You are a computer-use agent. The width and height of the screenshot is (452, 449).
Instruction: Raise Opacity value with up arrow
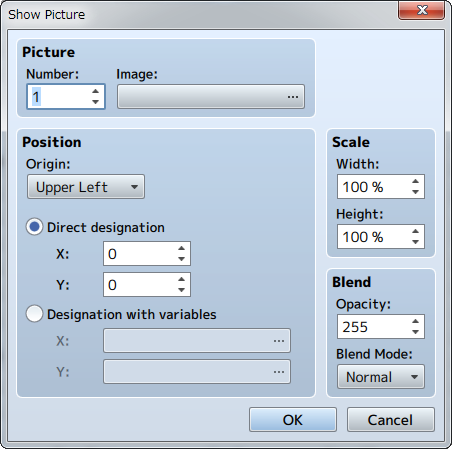(x=415, y=321)
